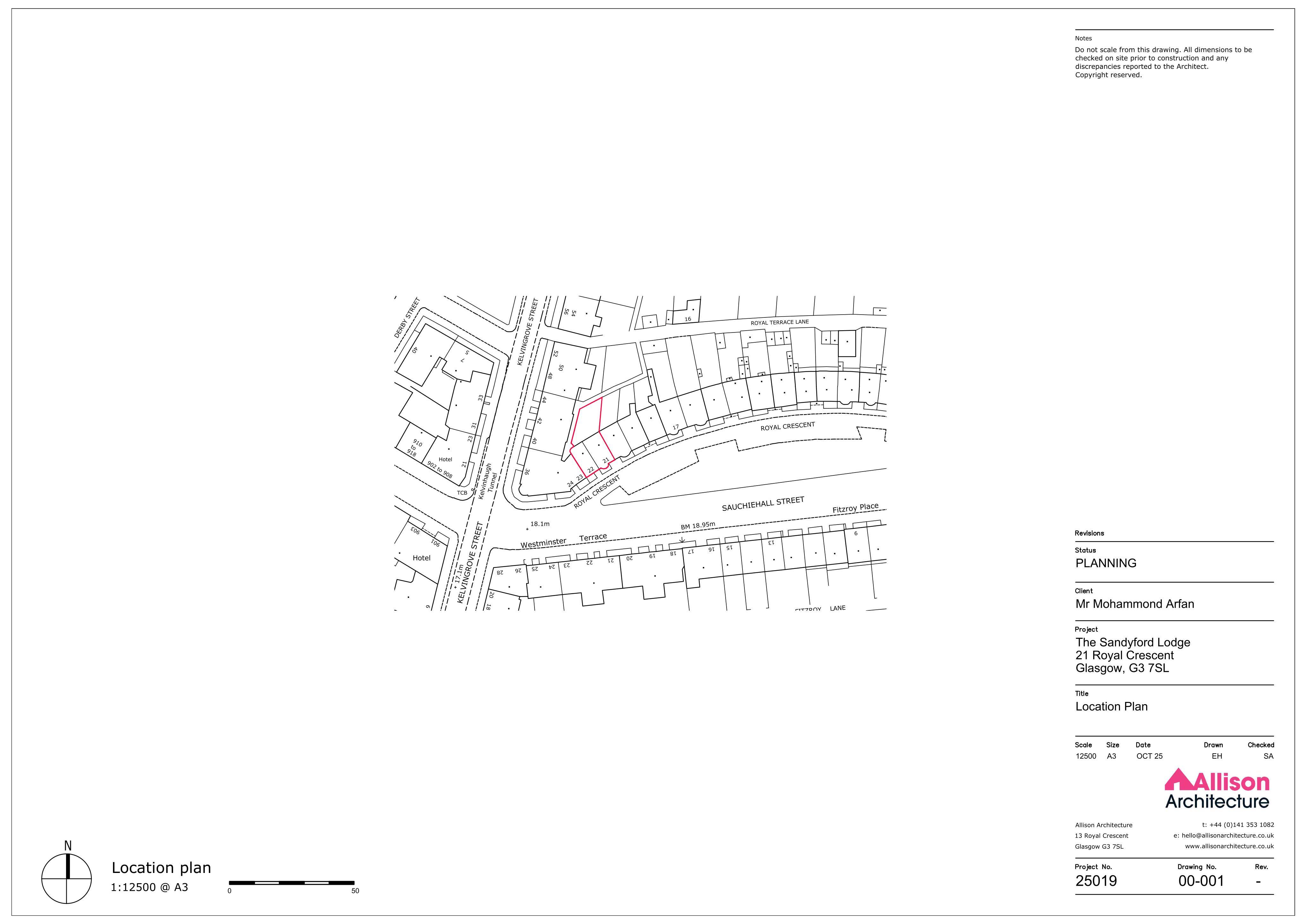Click the phone number +44 (0)141 353 1082
1307x924 pixels.
pyautogui.click(x=1237, y=825)
